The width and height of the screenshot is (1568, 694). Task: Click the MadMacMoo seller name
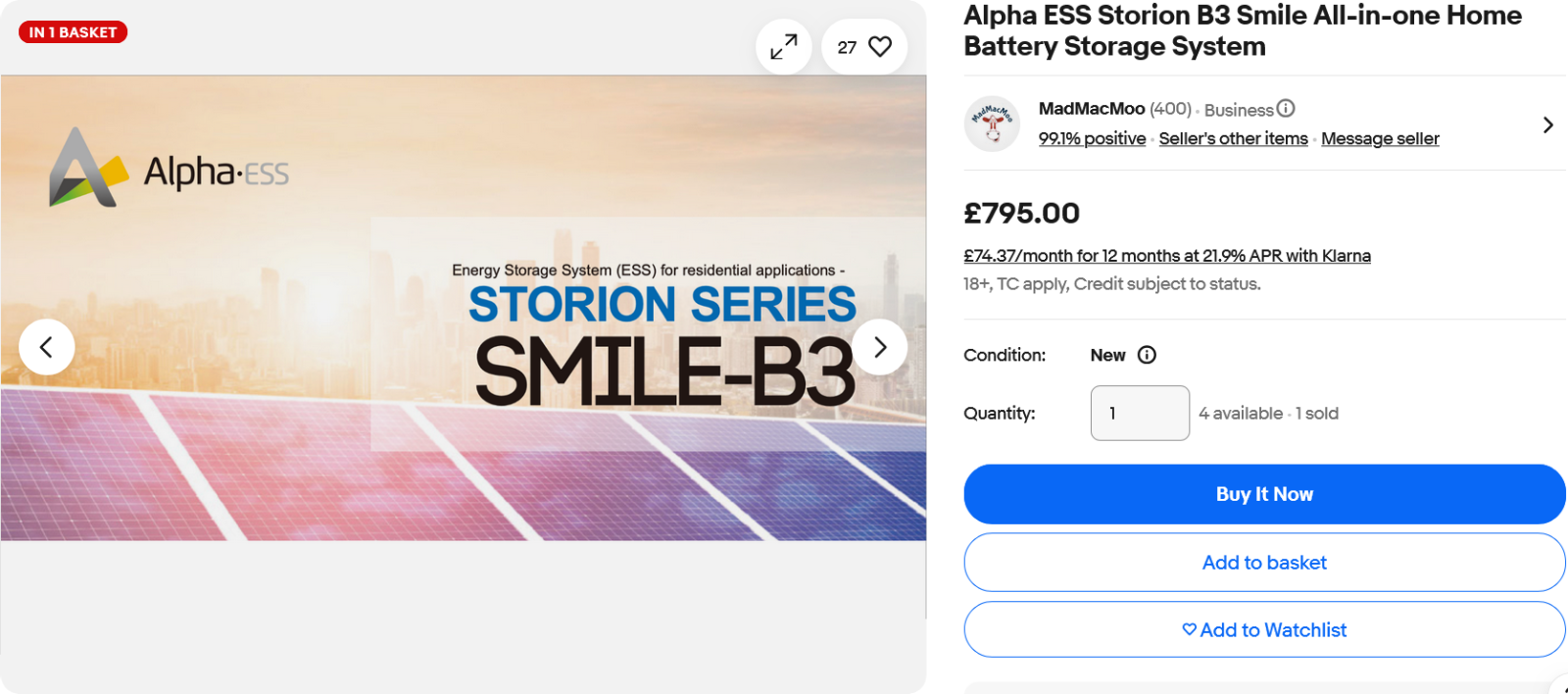tap(1091, 109)
